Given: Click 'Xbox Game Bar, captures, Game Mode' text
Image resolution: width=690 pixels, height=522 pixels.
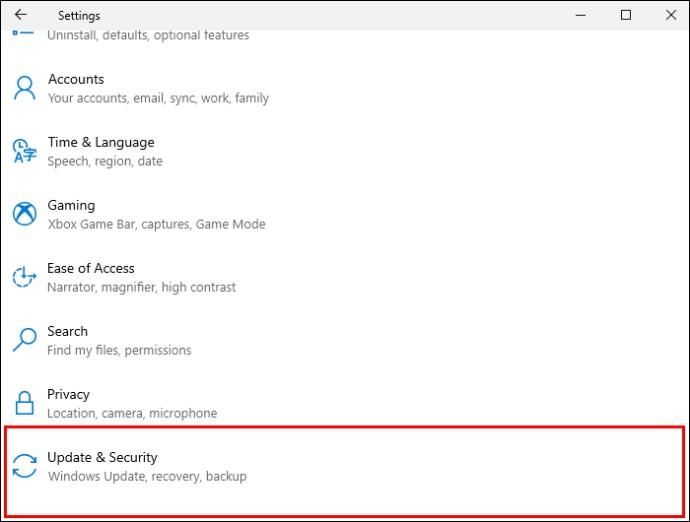Looking at the screenshot, I should pos(157,224).
